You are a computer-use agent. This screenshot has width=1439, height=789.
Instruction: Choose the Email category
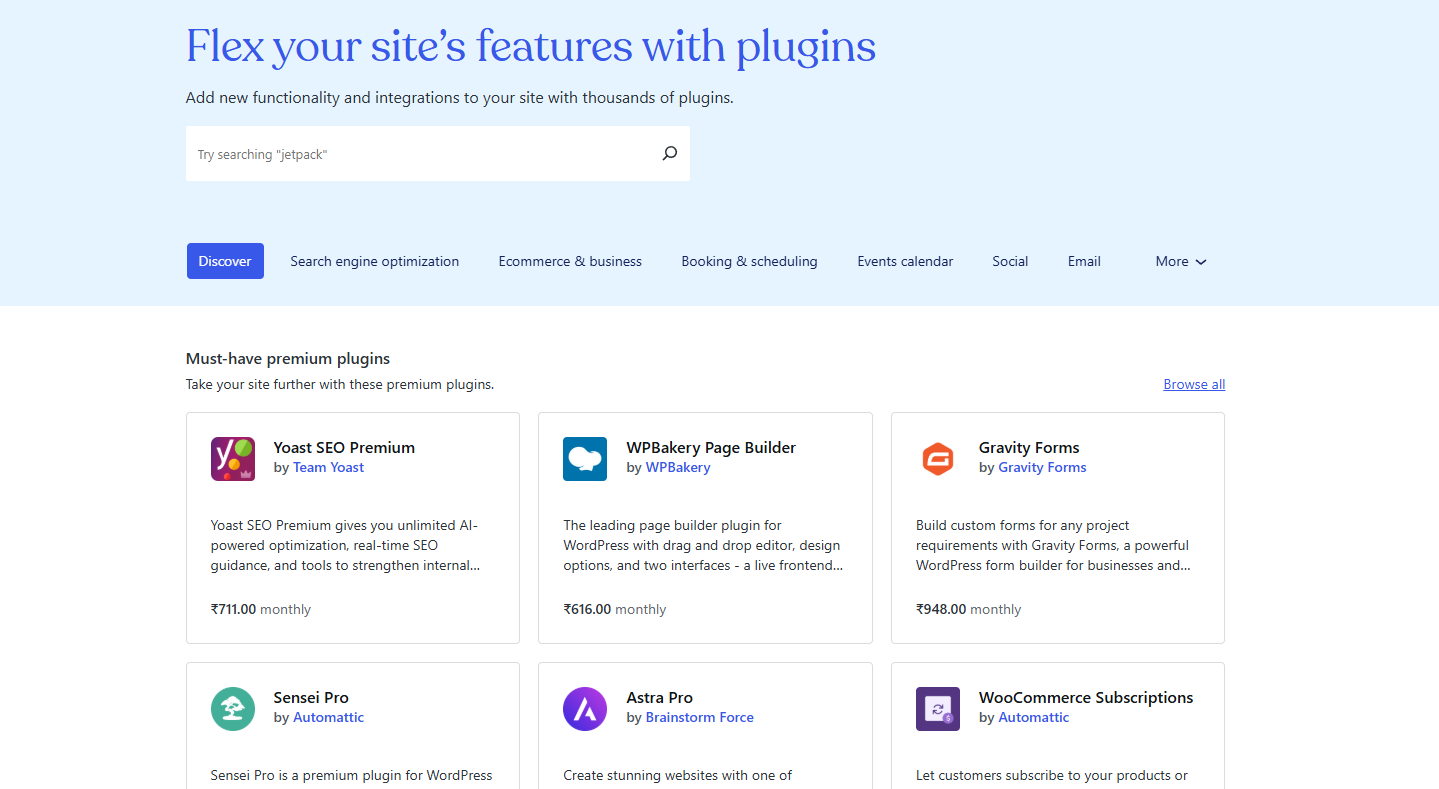coord(1084,261)
